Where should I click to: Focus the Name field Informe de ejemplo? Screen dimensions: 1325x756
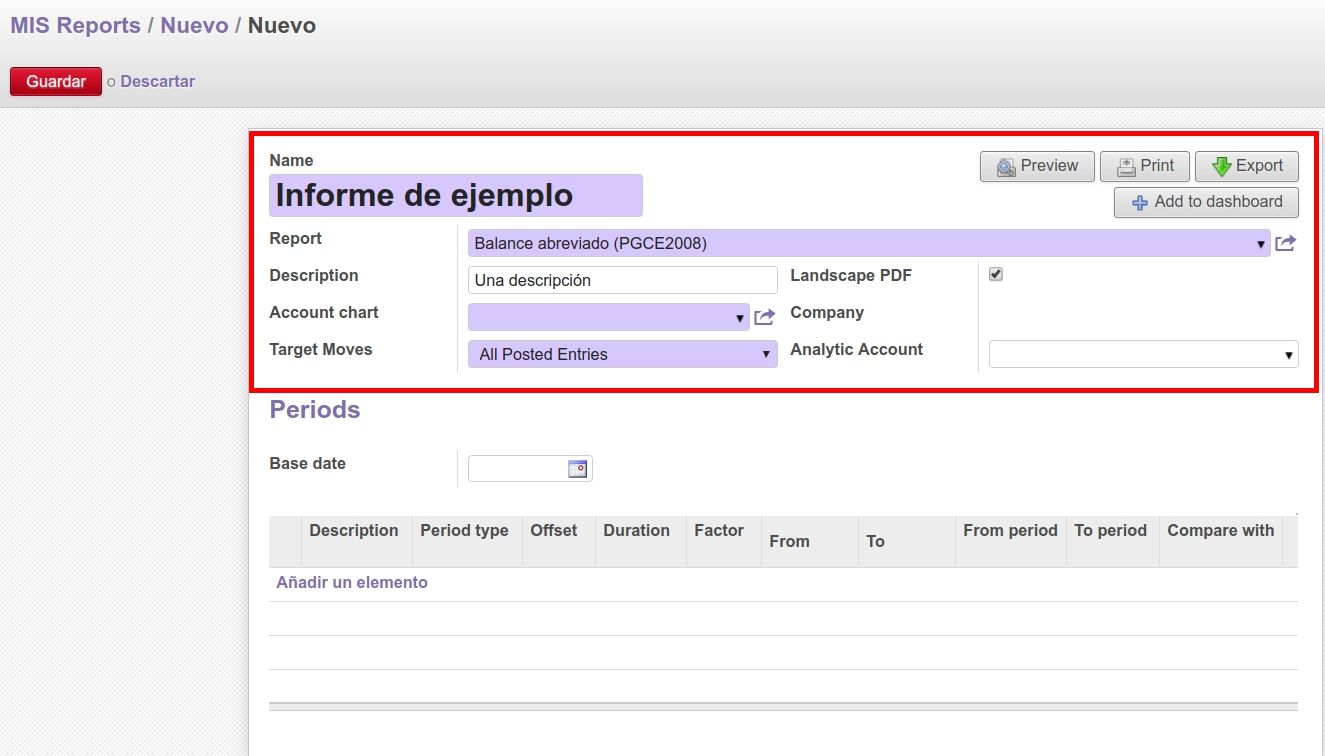pyautogui.click(x=455, y=195)
